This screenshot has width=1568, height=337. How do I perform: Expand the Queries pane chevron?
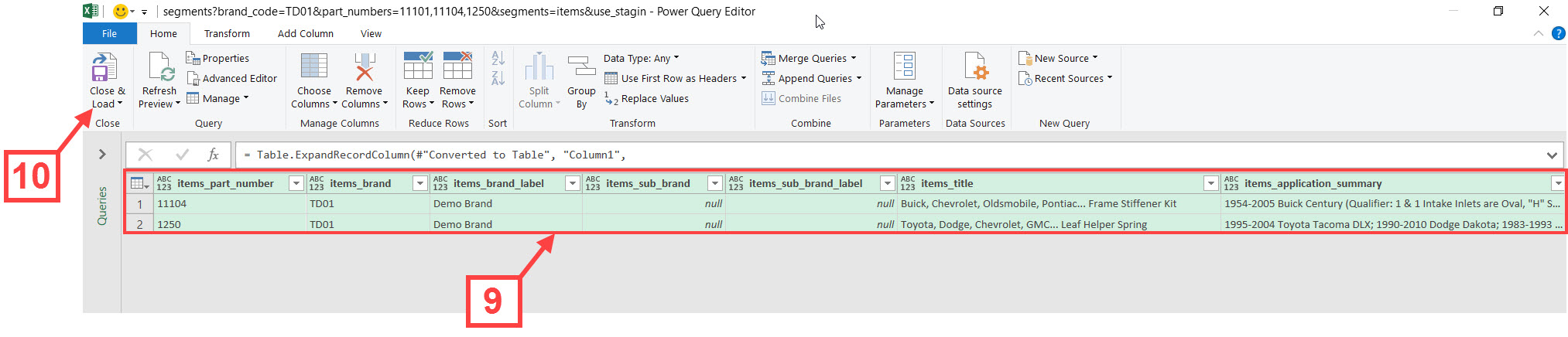pyautogui.click(x=102, y=155)
